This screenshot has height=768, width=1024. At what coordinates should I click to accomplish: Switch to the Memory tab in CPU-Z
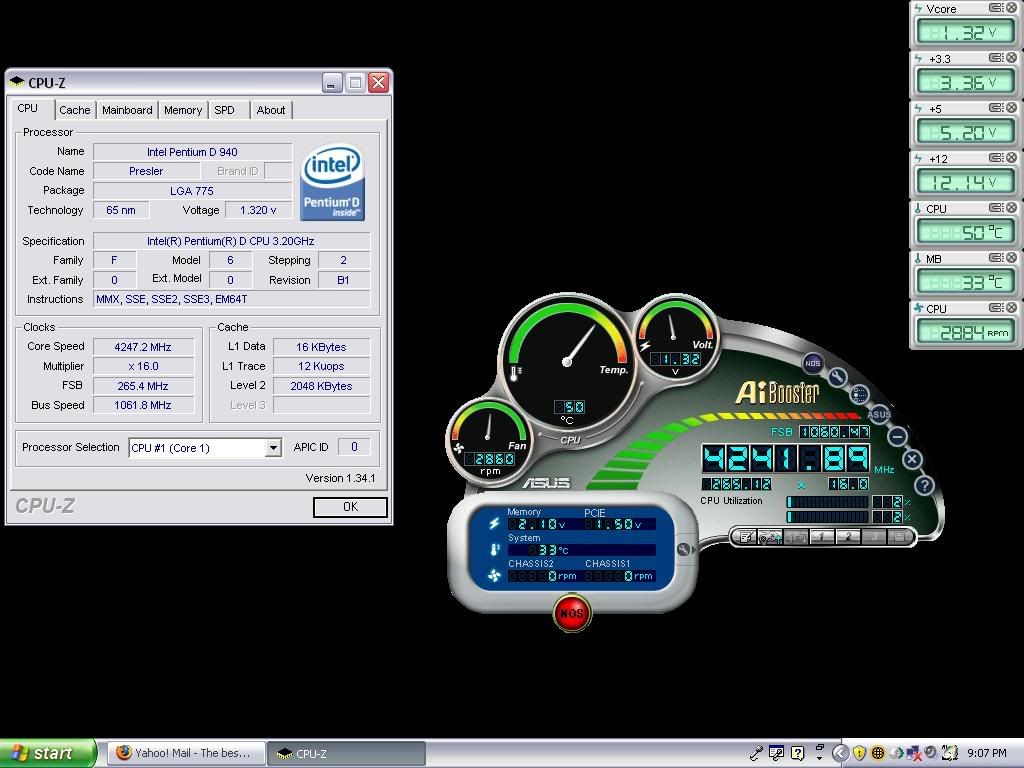point(183,110)
